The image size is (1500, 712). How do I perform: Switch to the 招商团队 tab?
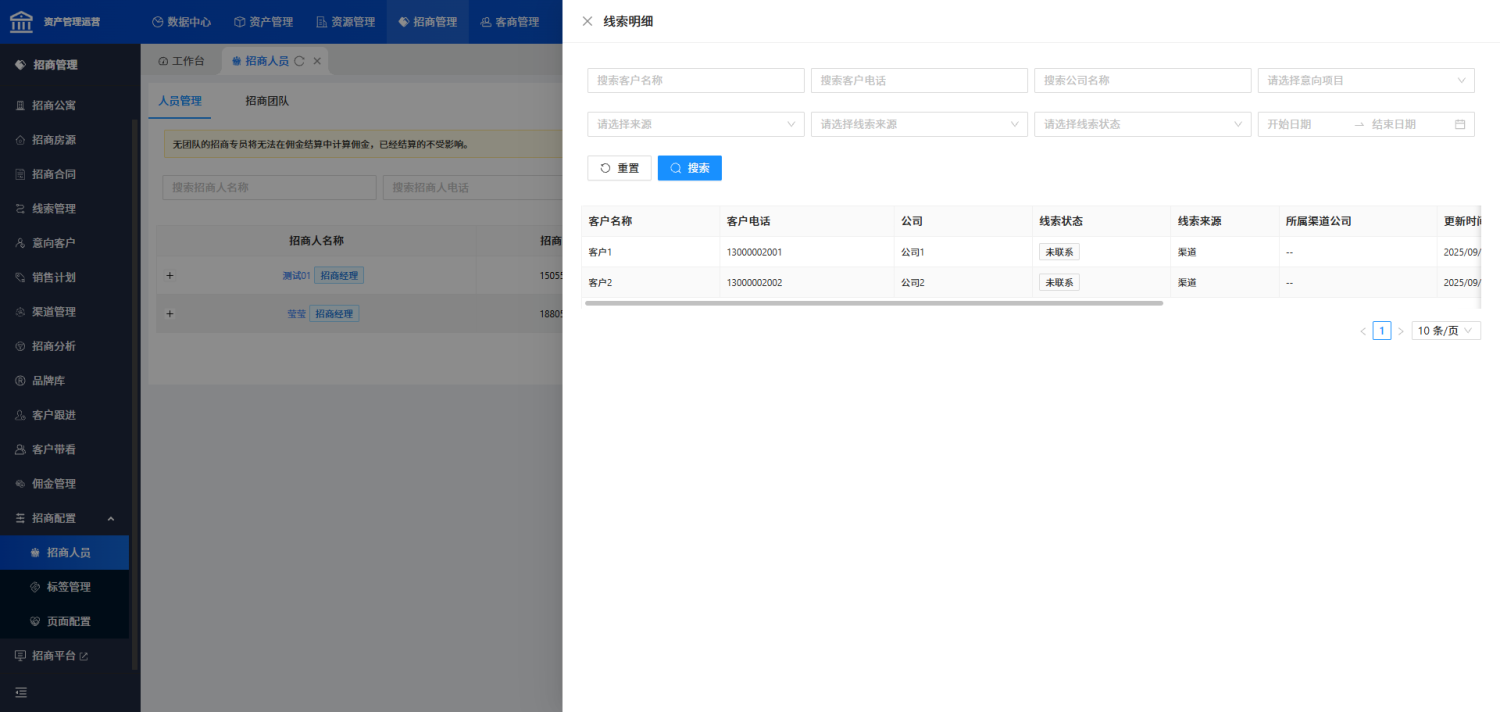coord(267,101)
